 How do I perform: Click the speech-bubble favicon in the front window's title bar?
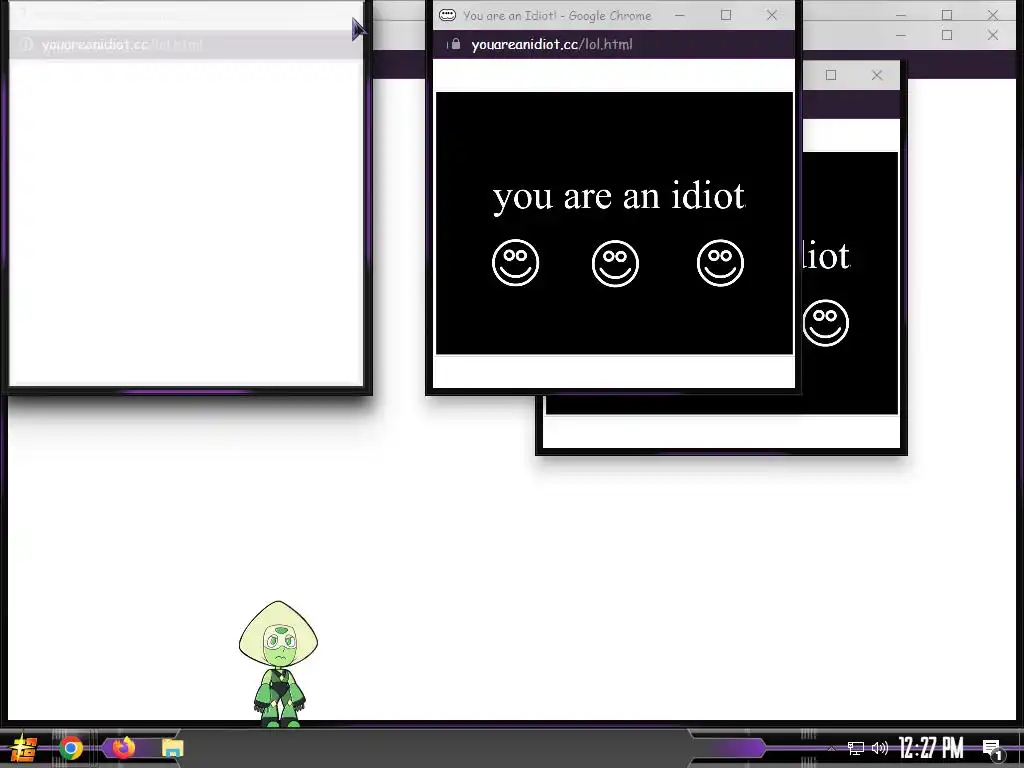tap(447, 15)
